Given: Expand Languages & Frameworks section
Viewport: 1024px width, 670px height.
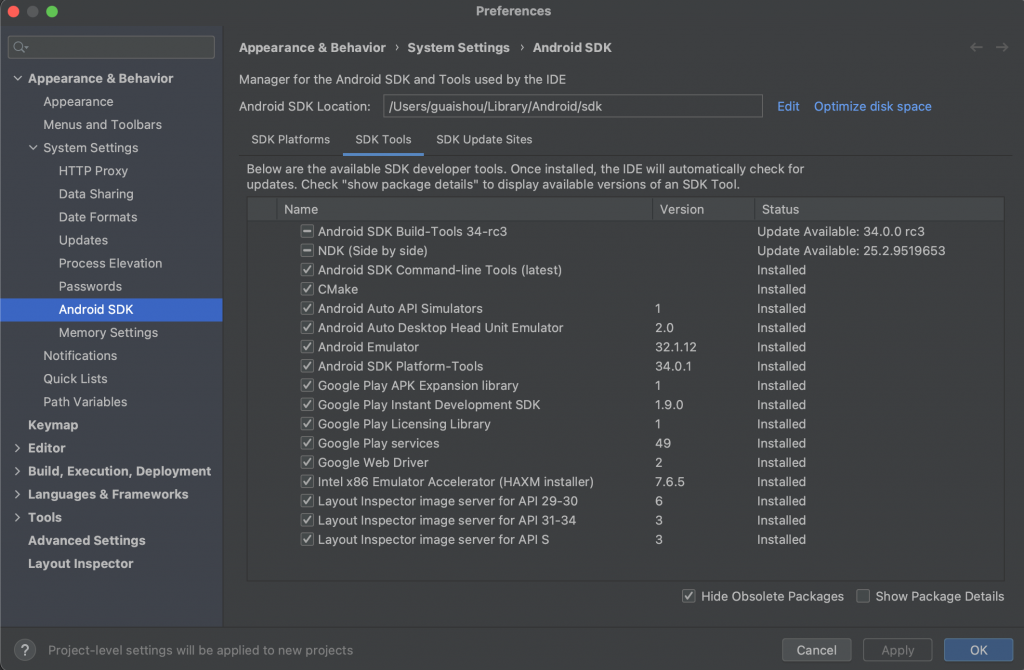Looking at the screenshot, I should [x=18, y=494].
